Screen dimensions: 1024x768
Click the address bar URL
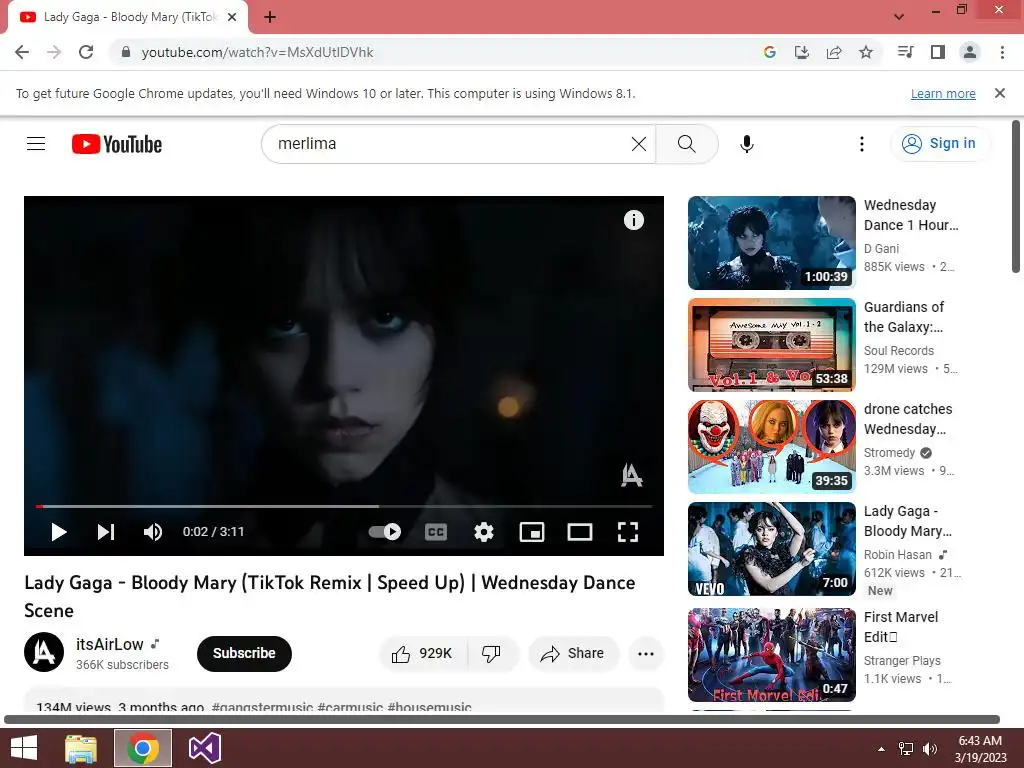coord(257,52)
